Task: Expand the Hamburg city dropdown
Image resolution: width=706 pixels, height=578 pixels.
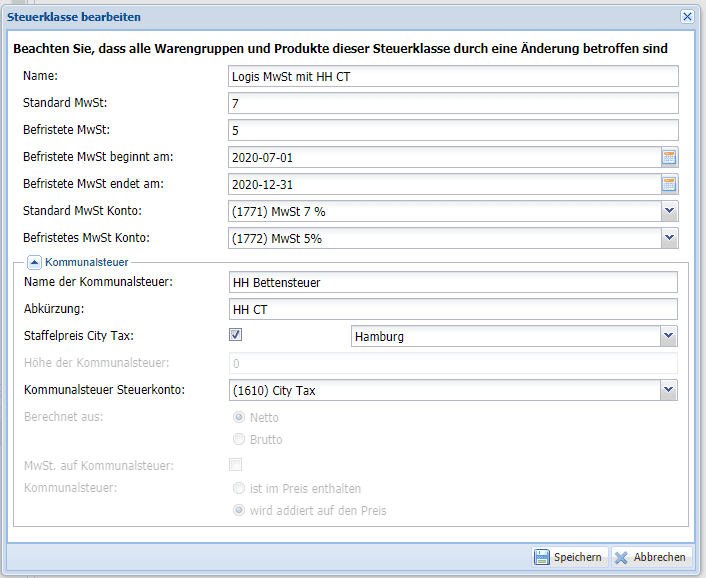Action: [668, 336]
